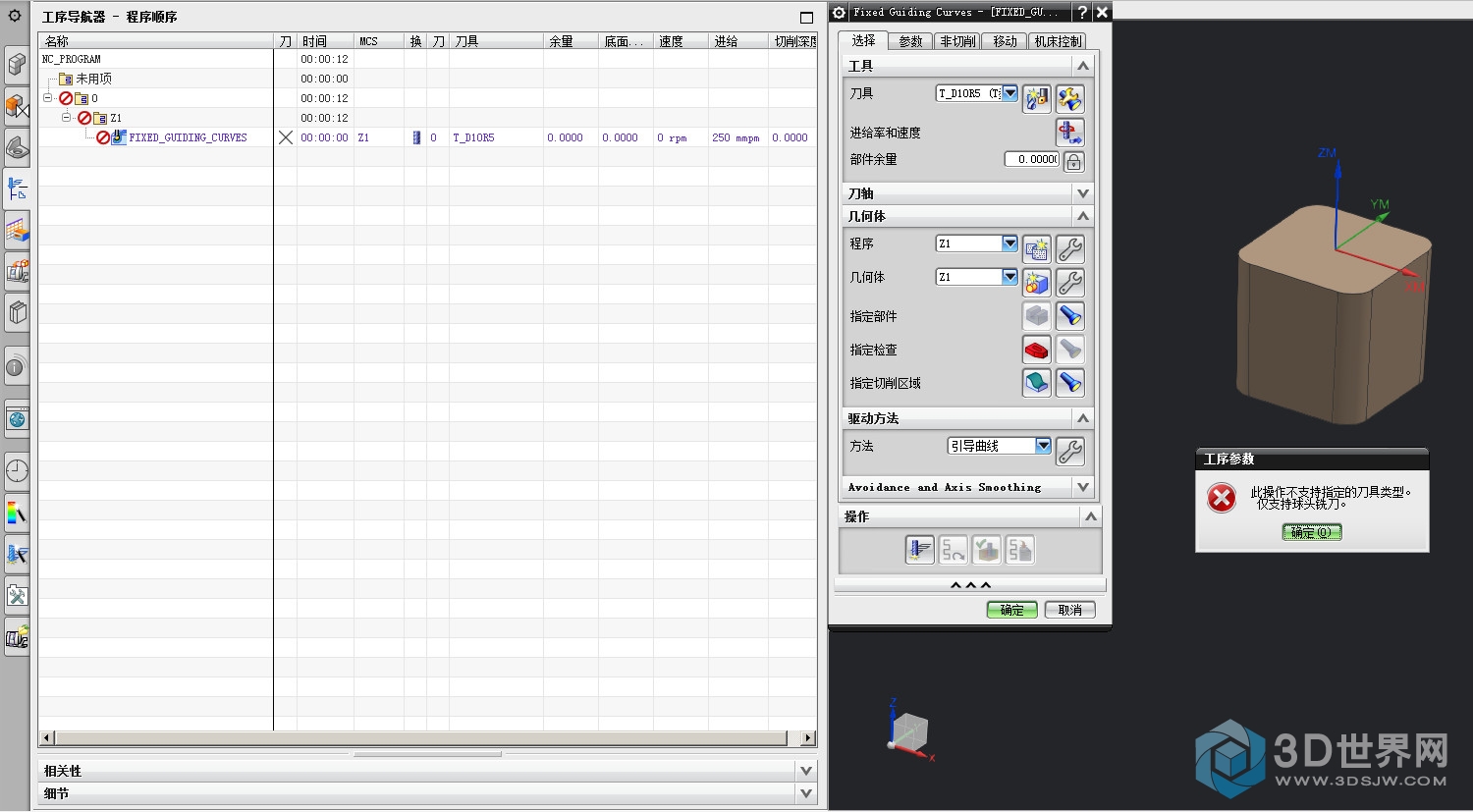Display part geometry flashlight icon
The image size is (1473, 812).
1069,316
